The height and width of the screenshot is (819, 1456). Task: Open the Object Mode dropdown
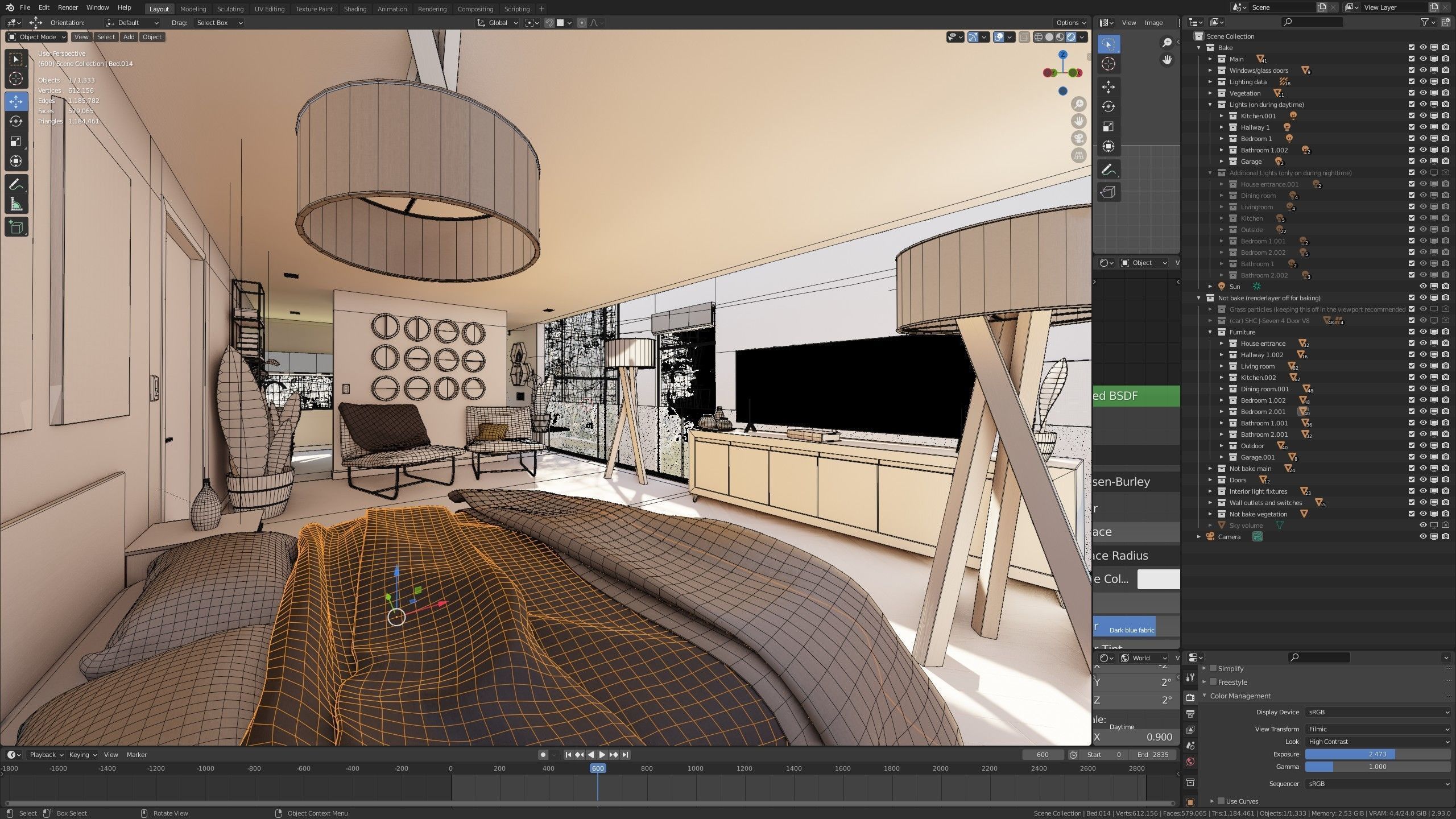click(x=36, y=37)
